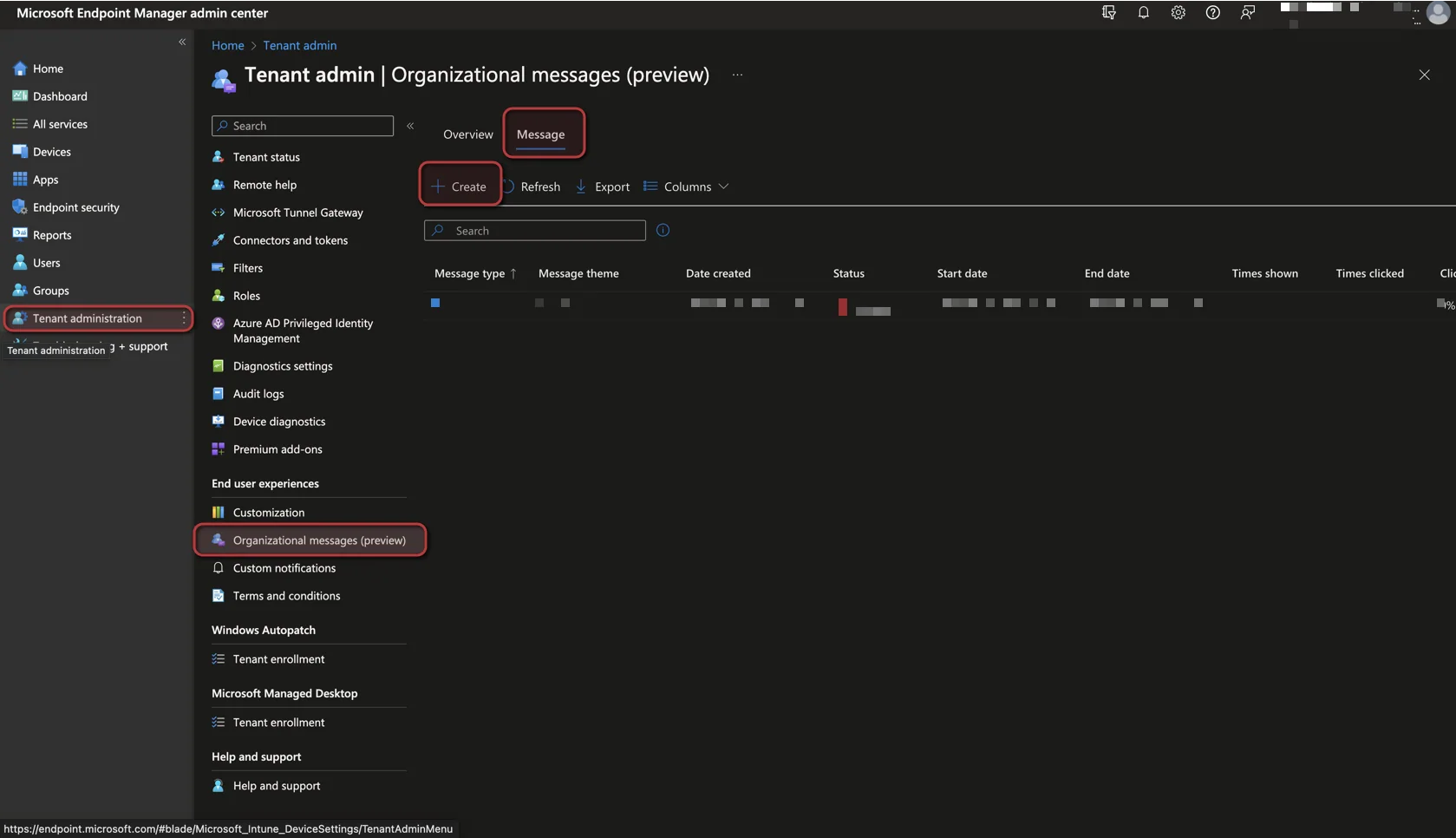1456x838 pixels.
Task: Open the help question mark icon
Action: click(x=1212, y=12)
